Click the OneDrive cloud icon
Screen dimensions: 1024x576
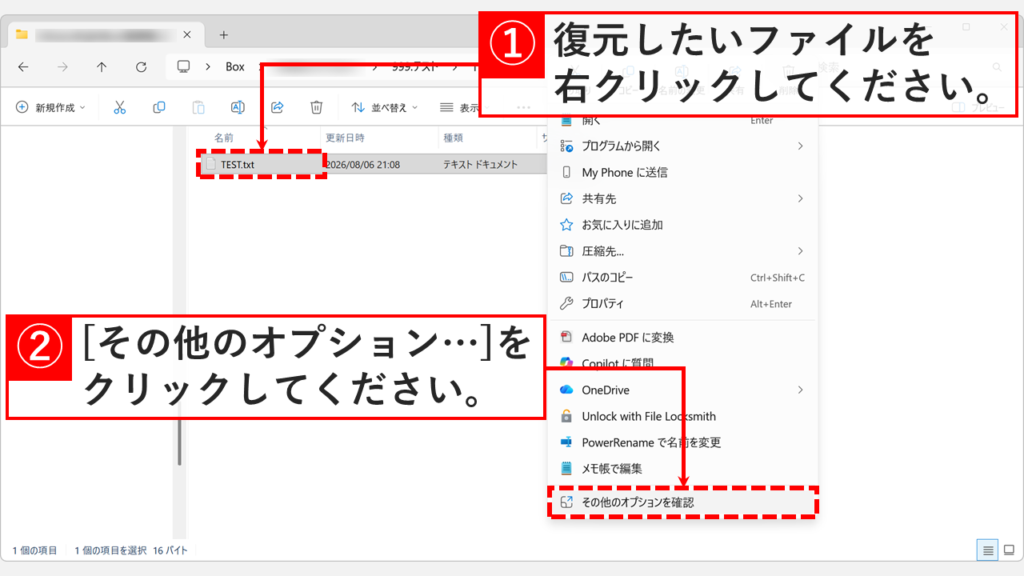coord(566,390)
